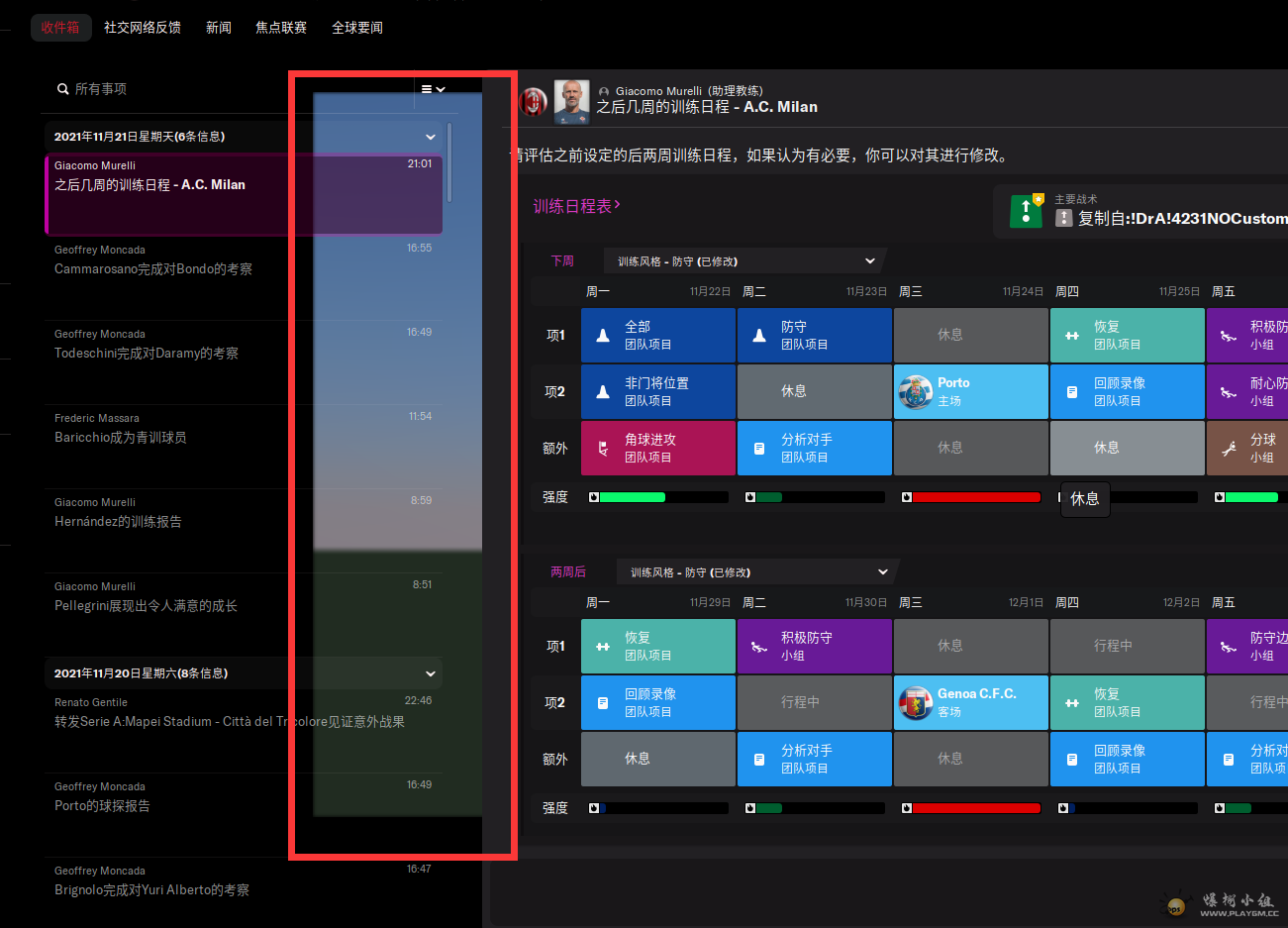Screen dimensions: 1288x928
Task: Open Giacomo Murelli's portrait thumbnail
Action: click(572, 101)
